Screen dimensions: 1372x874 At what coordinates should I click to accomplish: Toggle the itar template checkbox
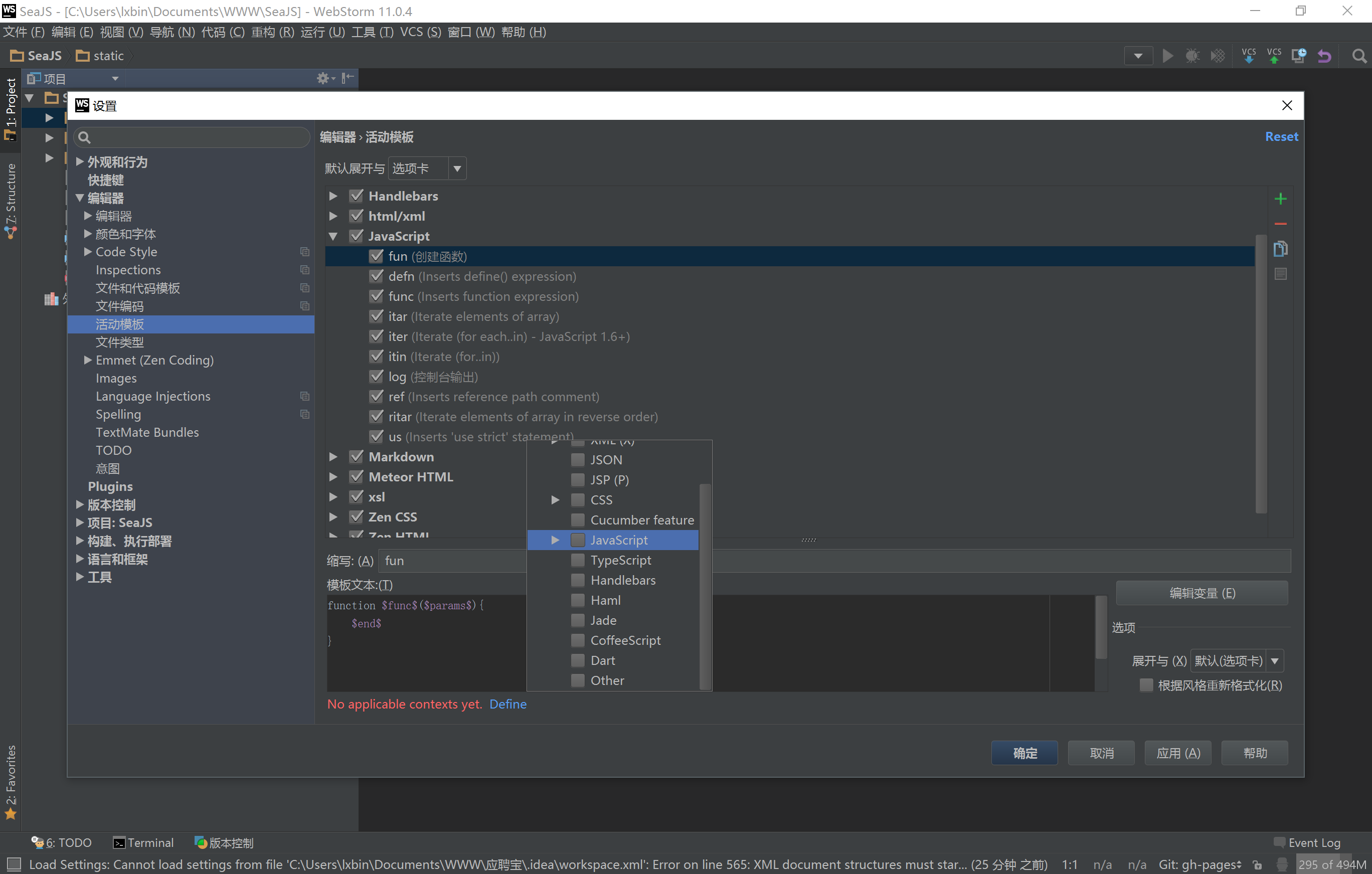[x=376, y=316]
